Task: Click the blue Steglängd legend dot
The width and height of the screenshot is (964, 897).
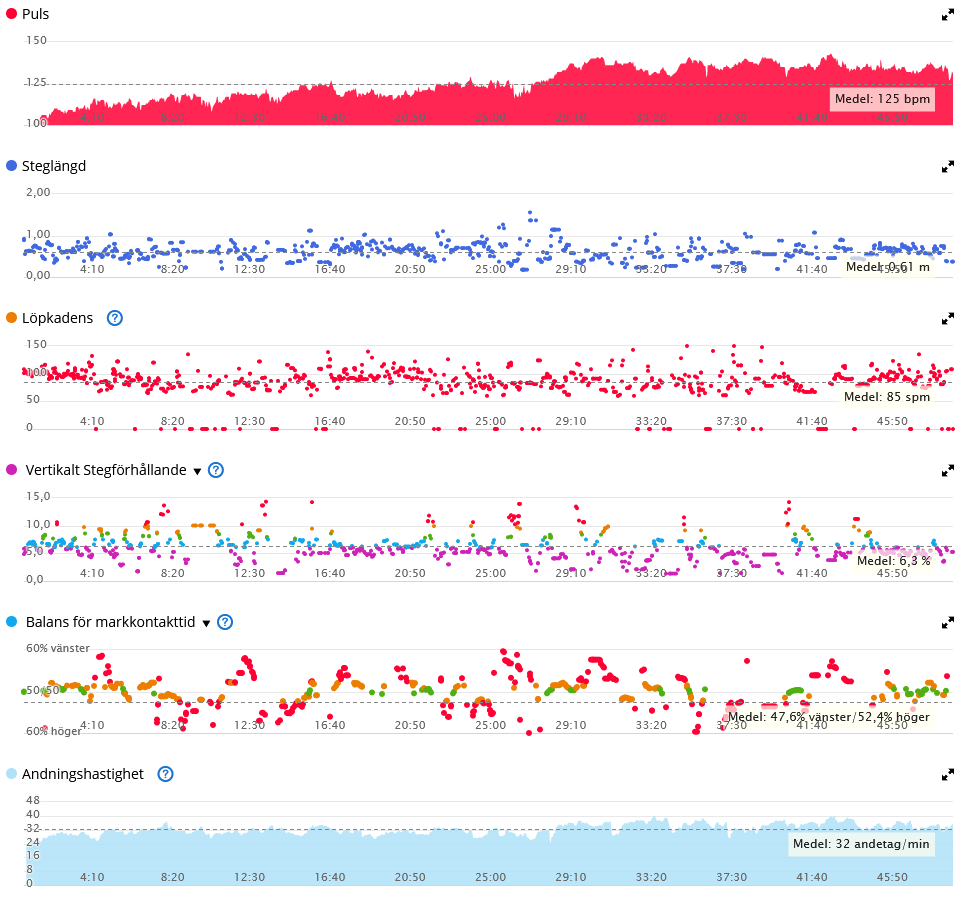Action: (x=11, y=165)
